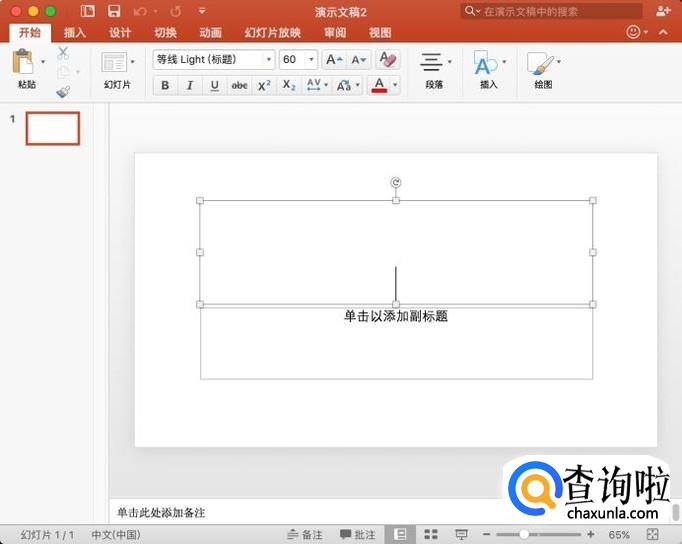The image size is (682, 544).
Task: Open the 审阅 Review tab
Action: pyautogui.click(x=335, y=33)
